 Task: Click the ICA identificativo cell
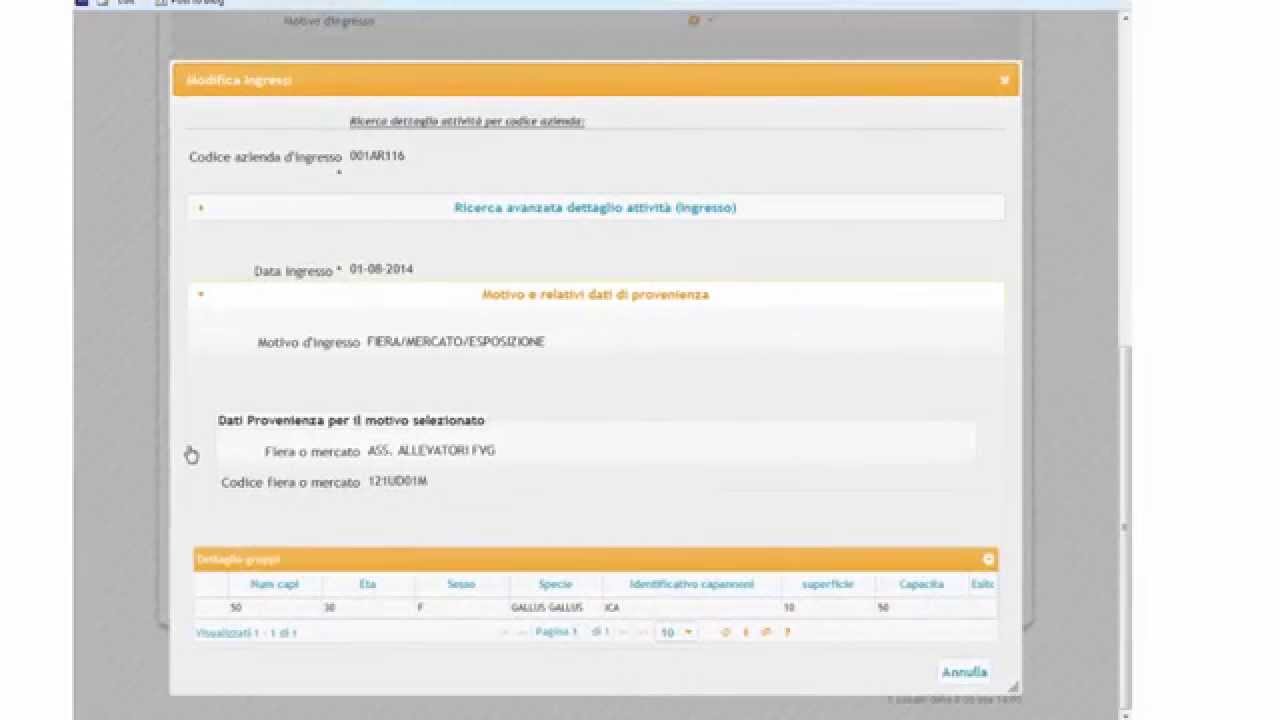point(691,608)
